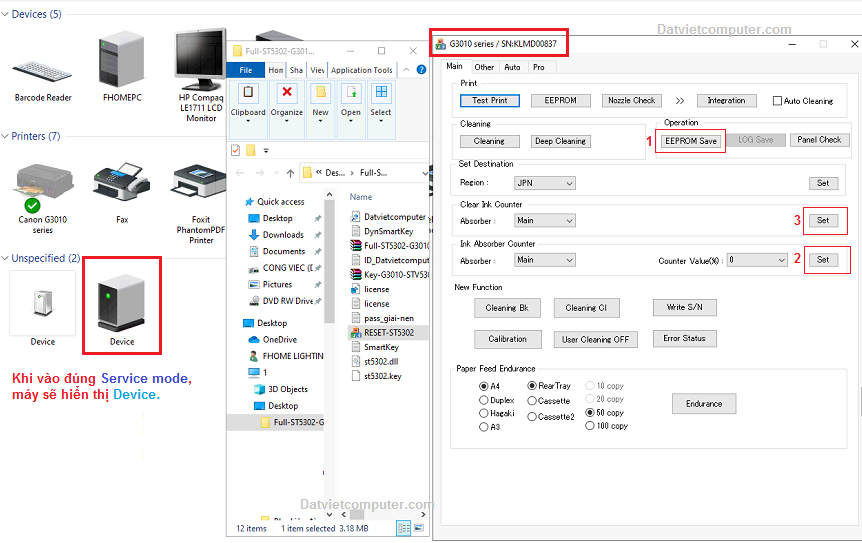Select the FHOMEPC computer icon
862x543 pixels.
[x=121, y=59]
